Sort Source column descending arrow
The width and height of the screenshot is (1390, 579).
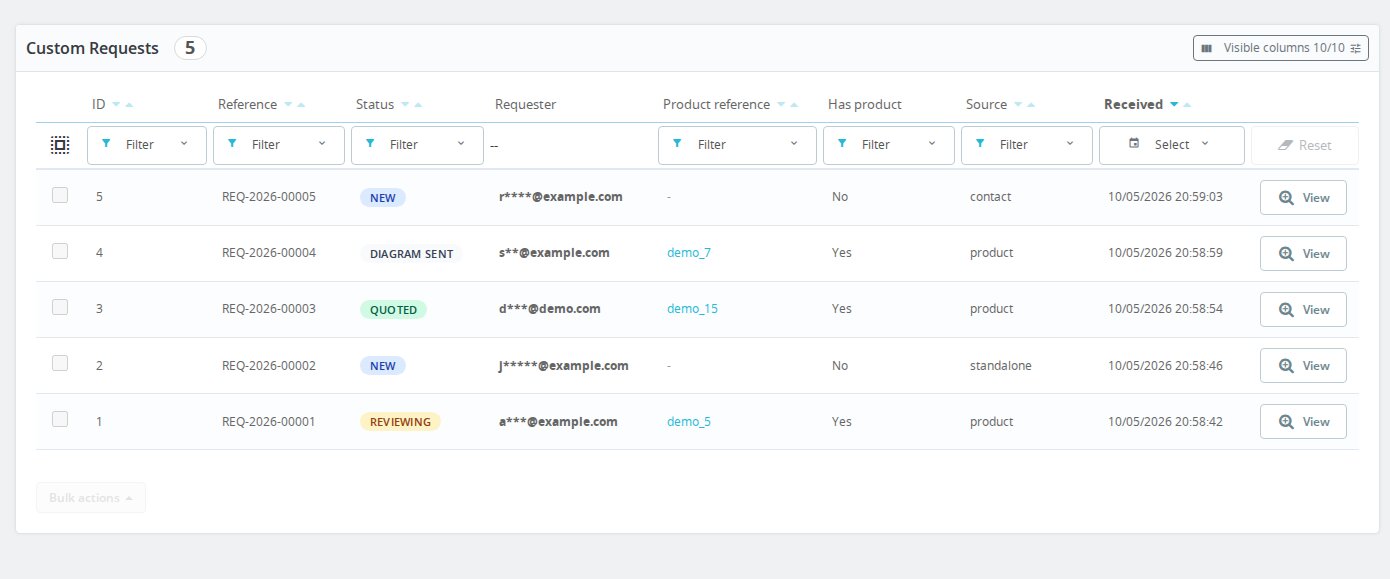(x=1018, y=105)
